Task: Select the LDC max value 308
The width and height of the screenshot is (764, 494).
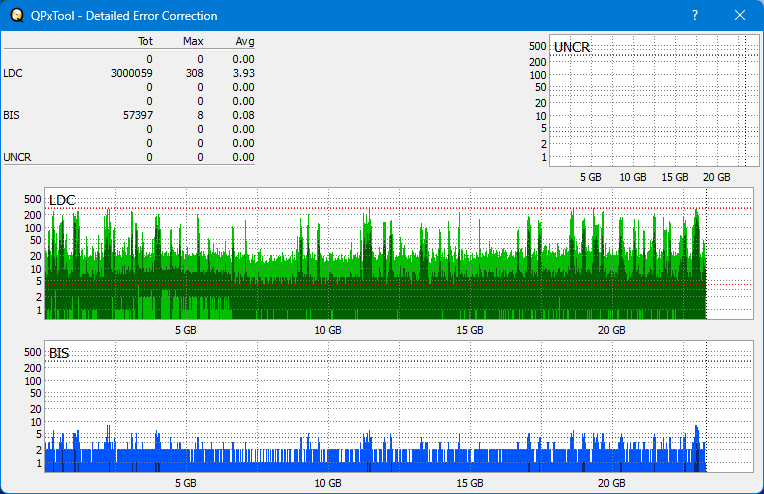Action: tap(194, 73)
